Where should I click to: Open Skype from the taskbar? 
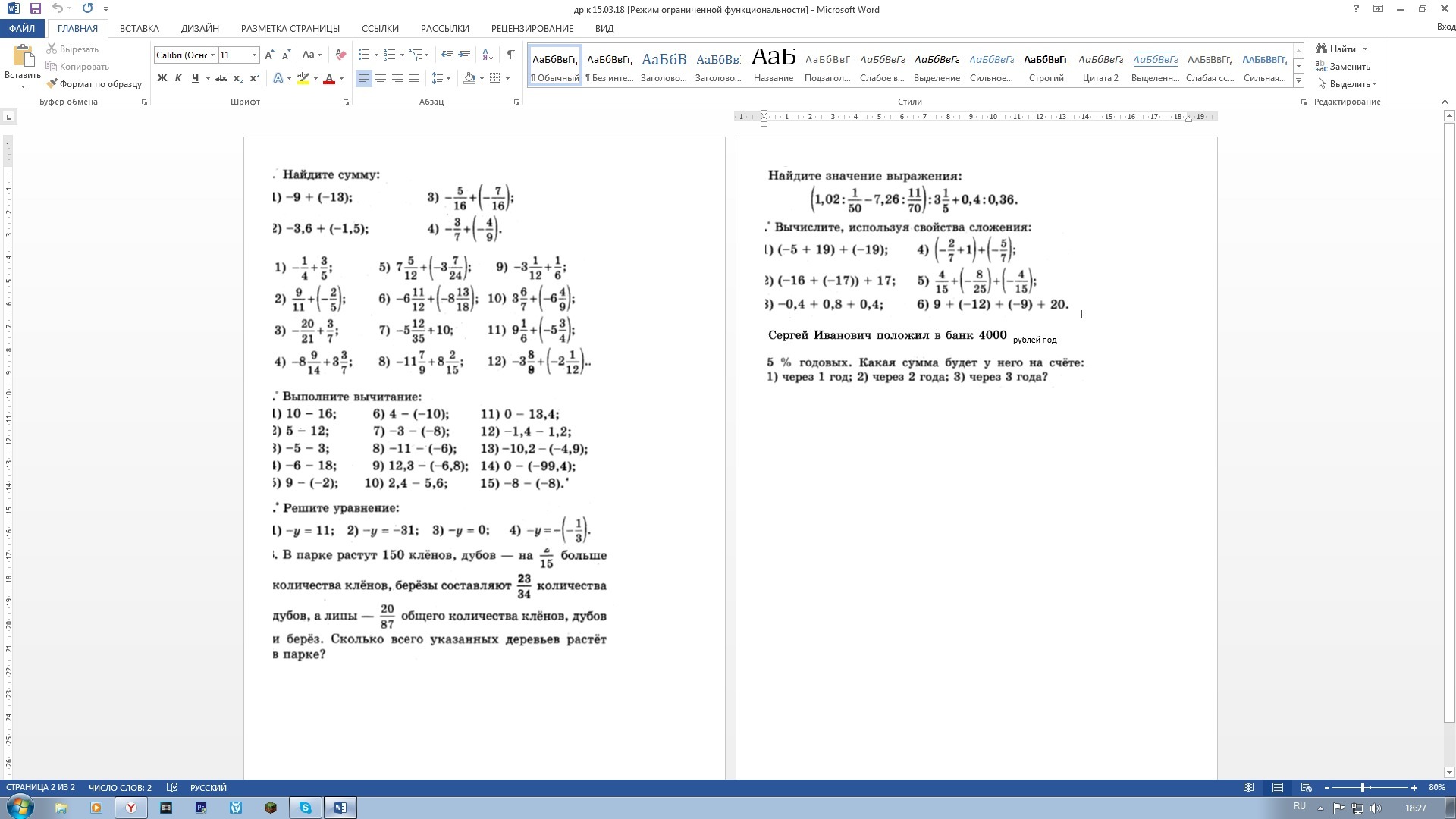pyautogui.click(x=305, y=808)
